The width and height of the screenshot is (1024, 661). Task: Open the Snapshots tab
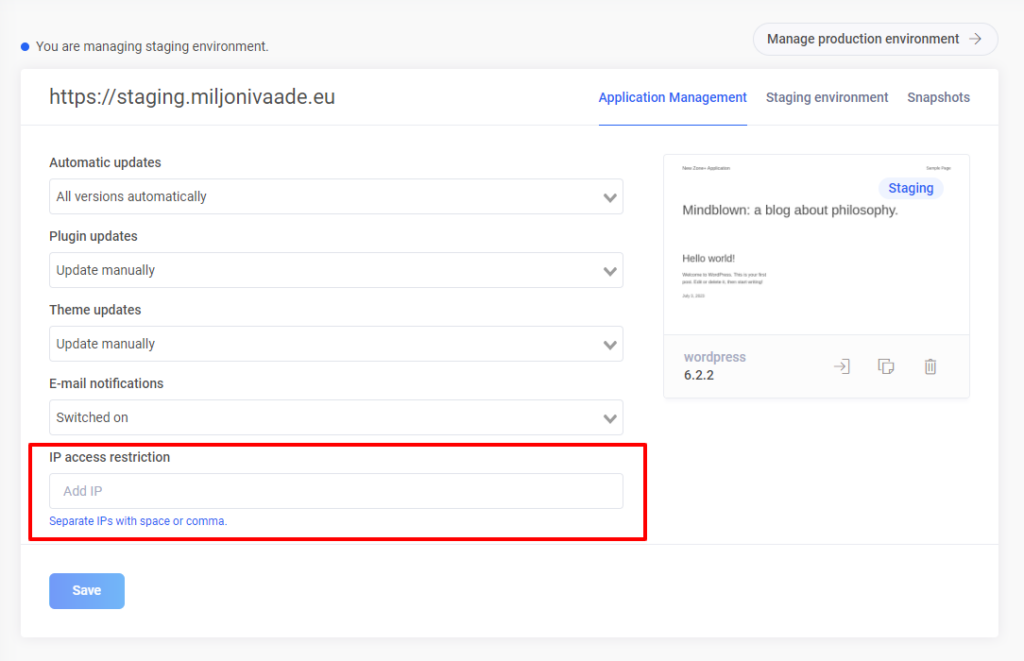pos(938,98)
